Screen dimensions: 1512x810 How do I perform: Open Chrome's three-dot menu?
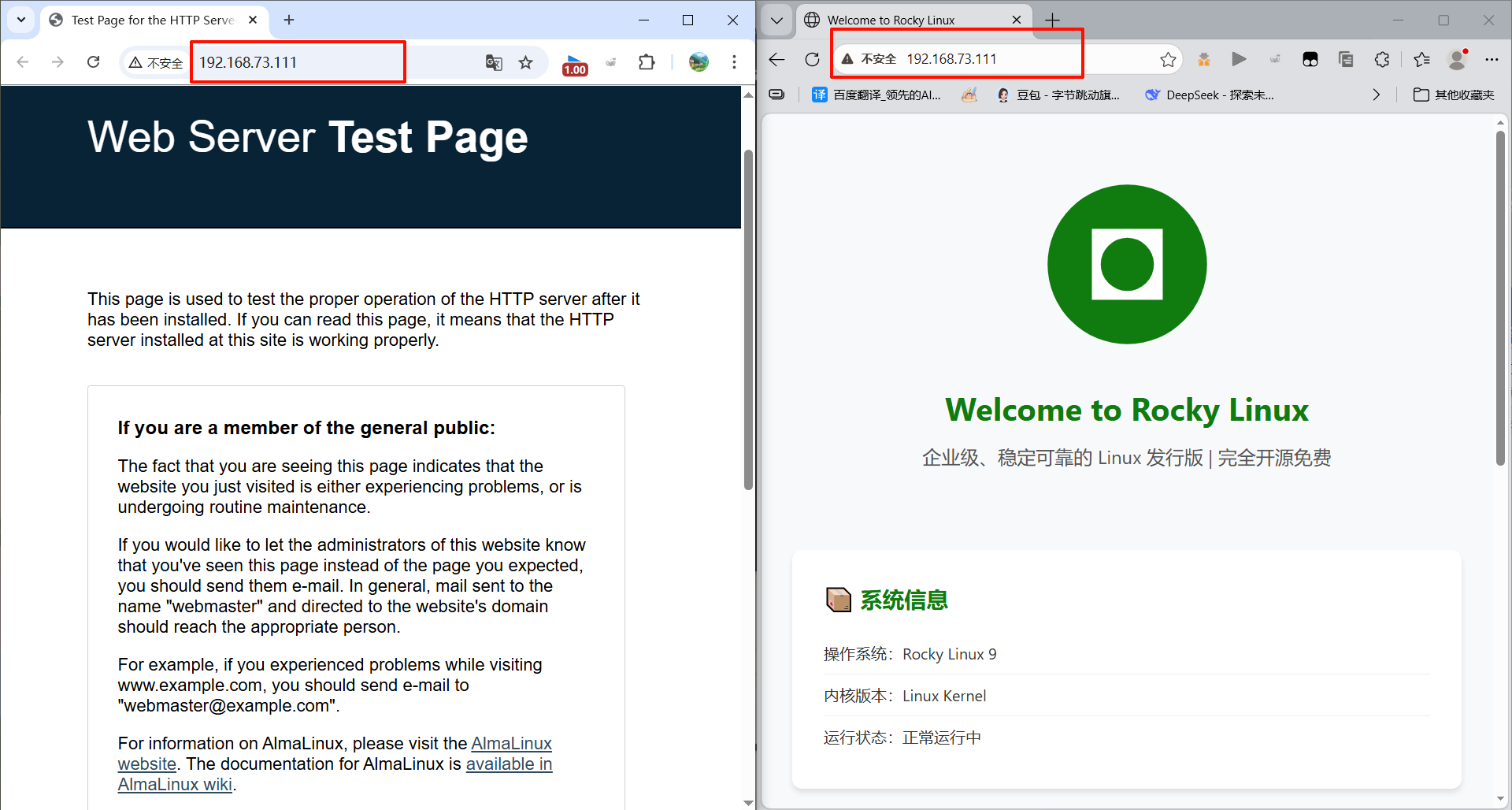point(734,62)
